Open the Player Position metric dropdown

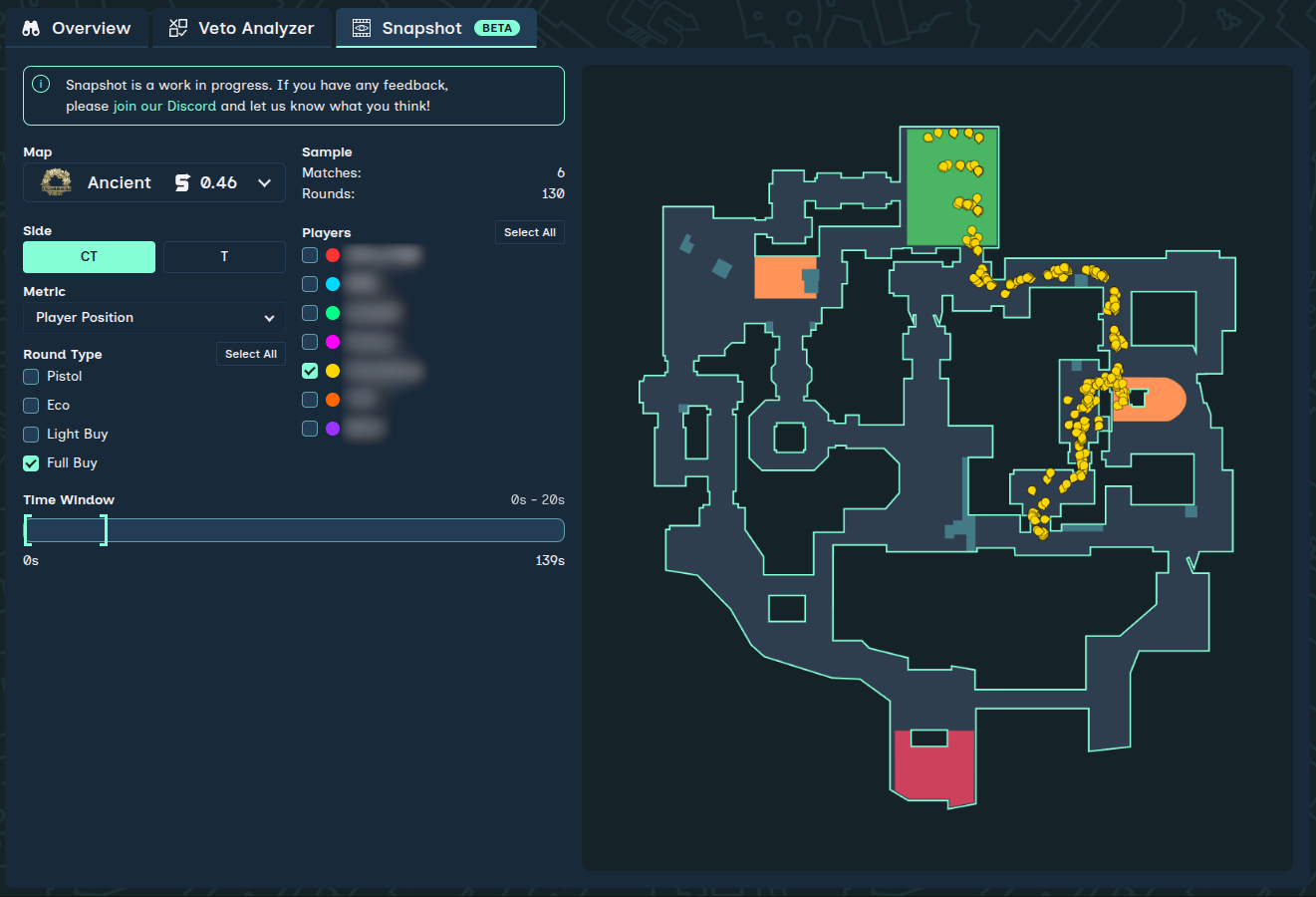(x=154, y=318)
